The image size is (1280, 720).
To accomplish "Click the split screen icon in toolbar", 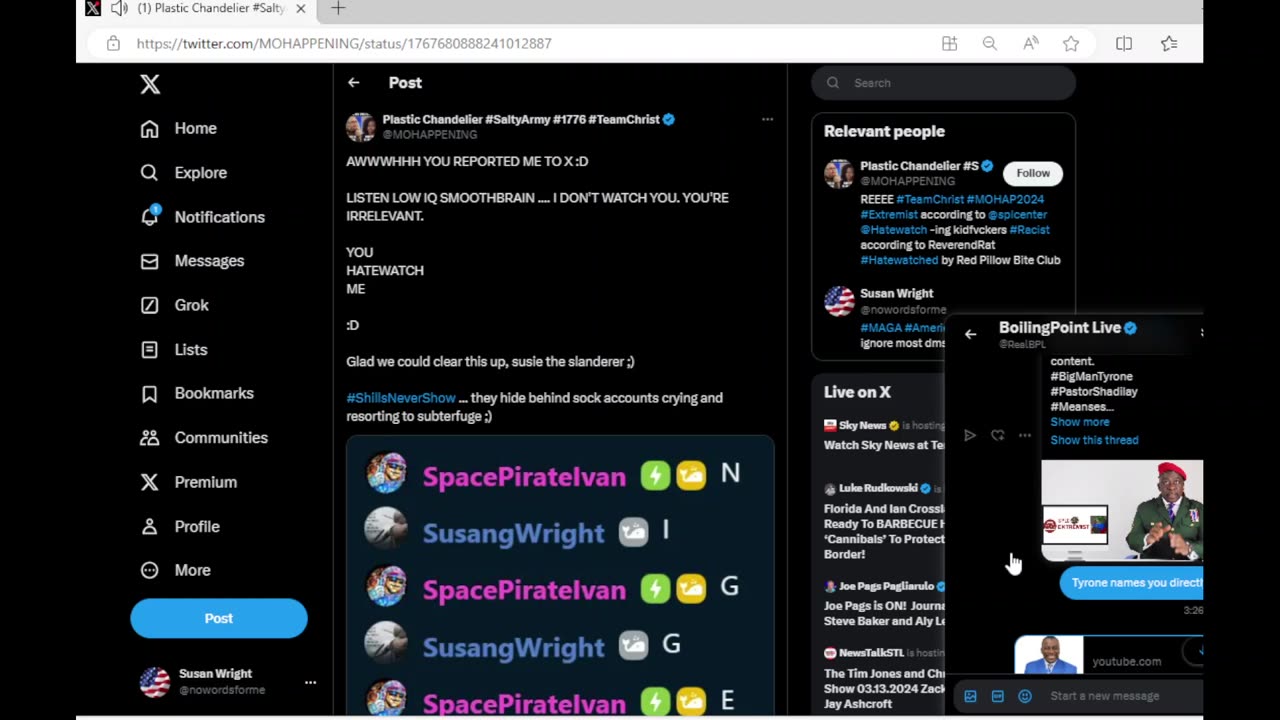I will pyautogui.click(x=1124, y=43).
